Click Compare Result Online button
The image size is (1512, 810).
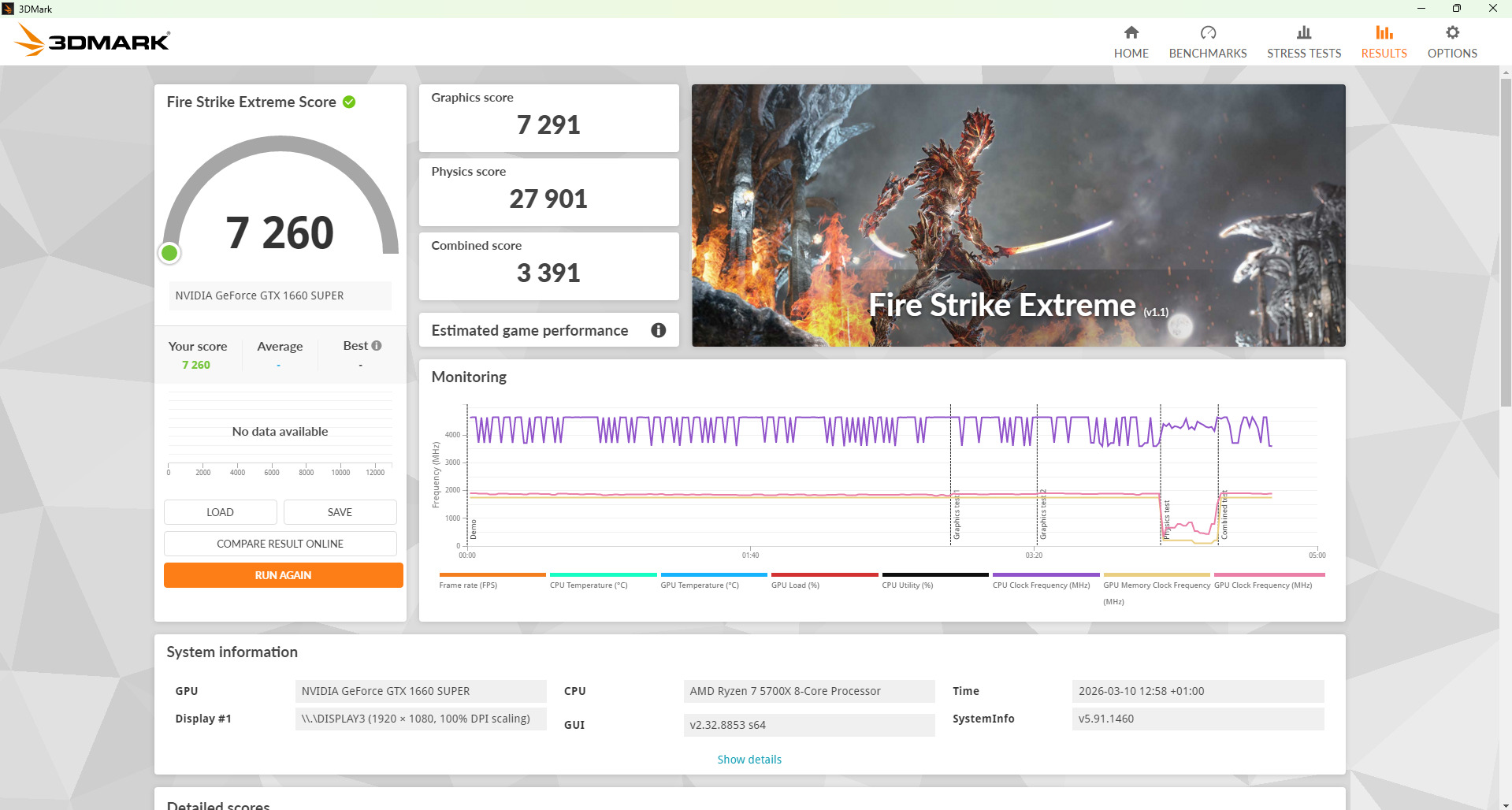point(280,544)
